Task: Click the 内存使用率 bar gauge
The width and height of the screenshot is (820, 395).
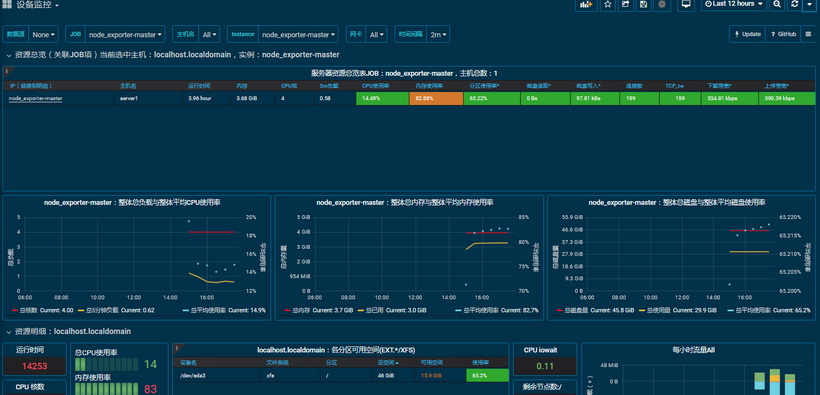Action: coord(107,389)
